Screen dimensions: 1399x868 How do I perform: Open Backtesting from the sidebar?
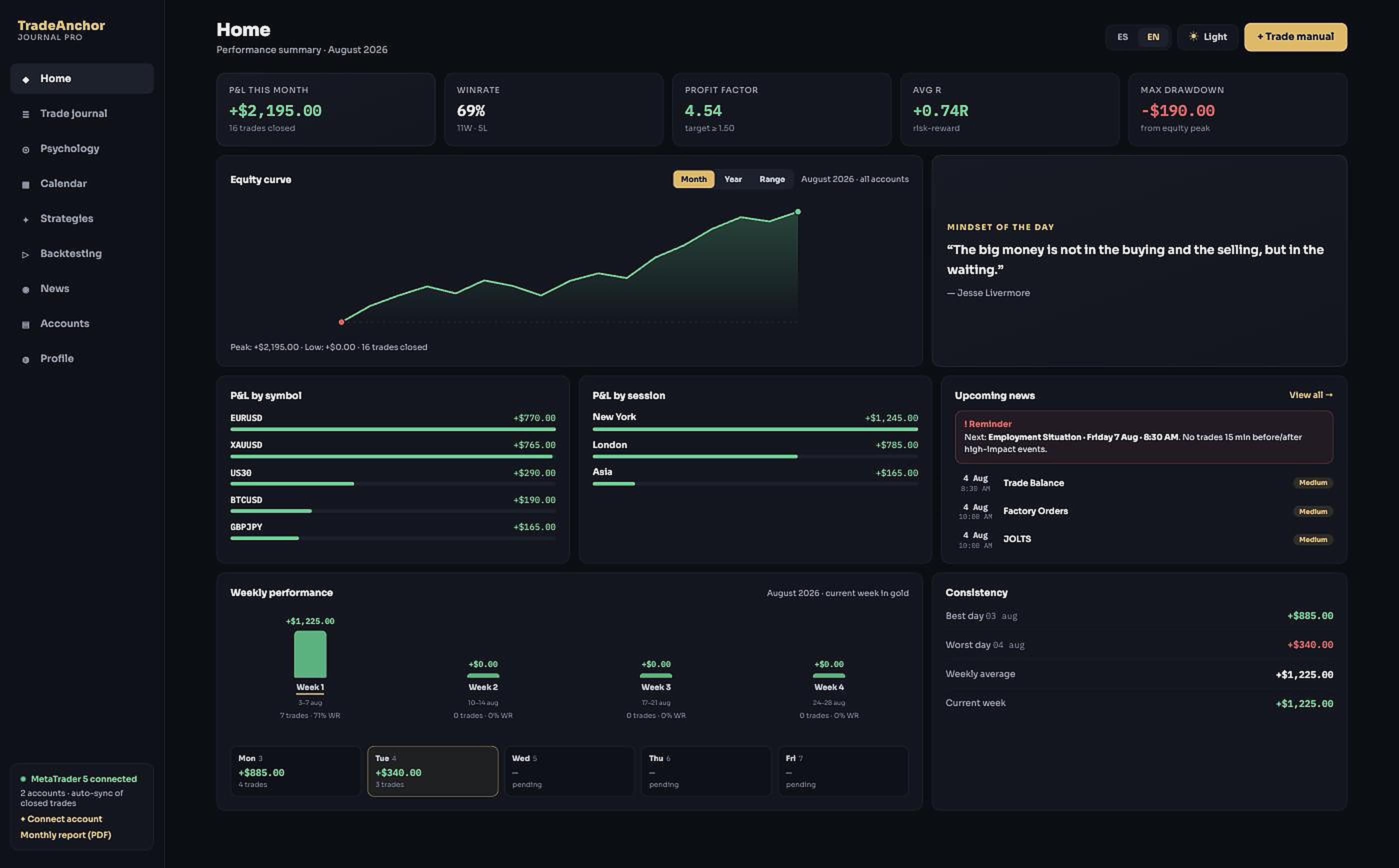pos(81,253)
